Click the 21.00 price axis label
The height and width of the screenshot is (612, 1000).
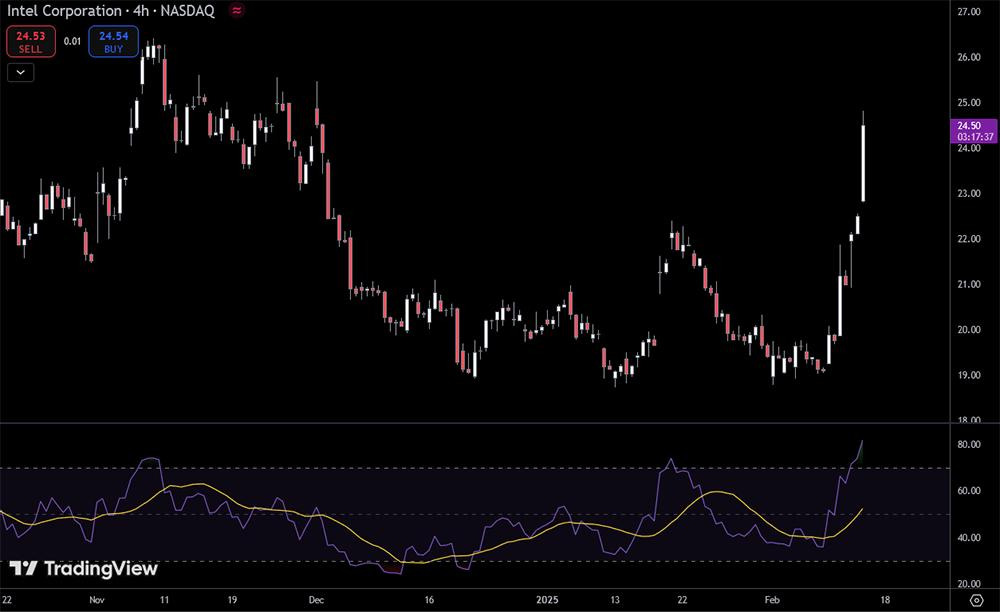969,284
